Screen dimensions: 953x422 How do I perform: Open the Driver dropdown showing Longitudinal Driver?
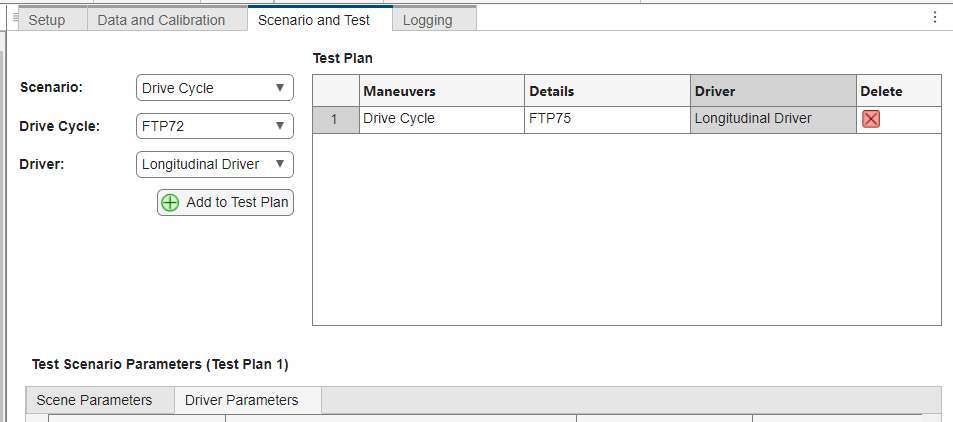pyautogui.click(x=215, y=164)
